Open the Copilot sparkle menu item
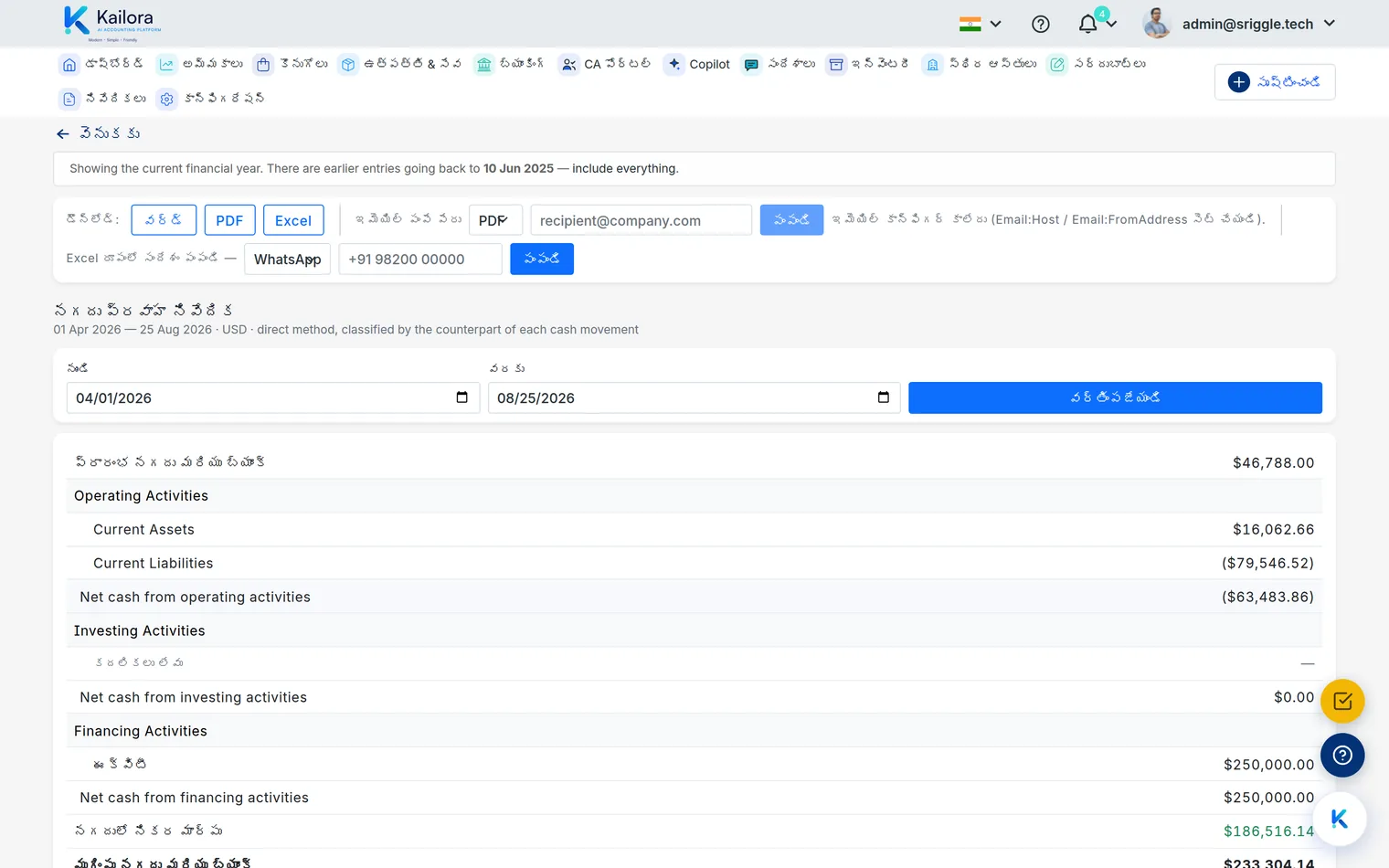 (x=697, y=64)
